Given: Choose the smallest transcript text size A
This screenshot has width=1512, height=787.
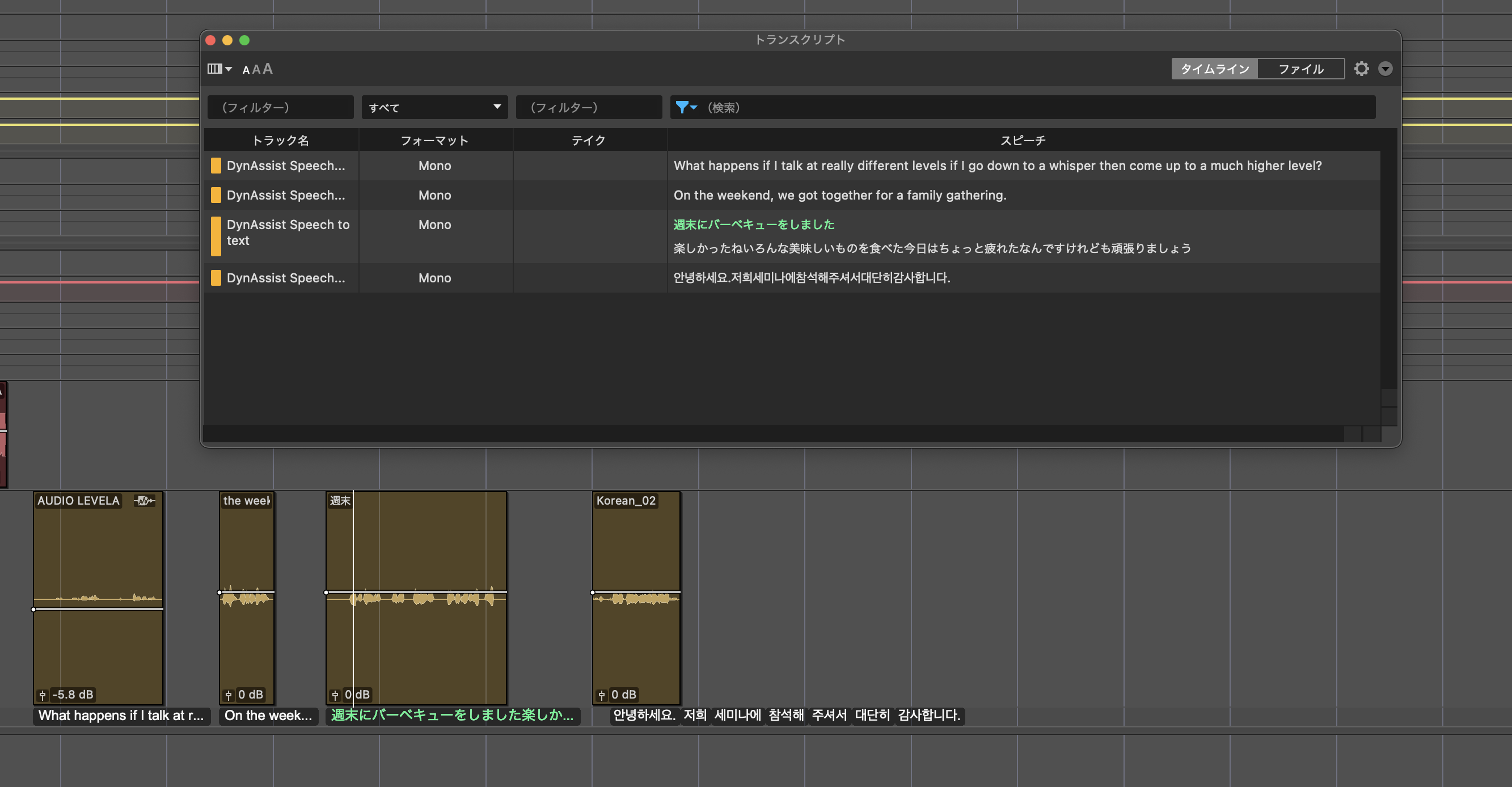Looking at the screenshot, I should (246, 70).
